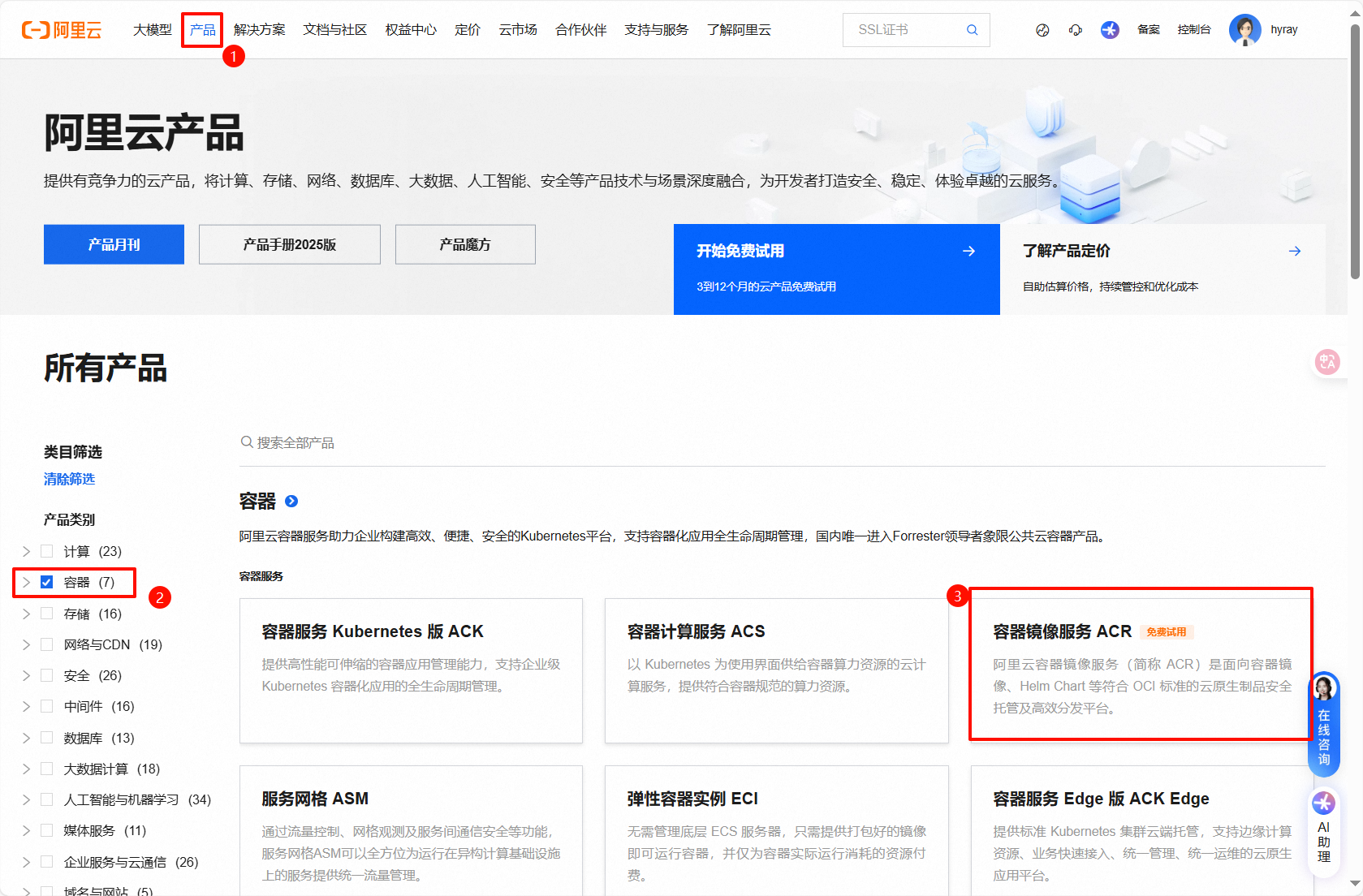Check the 媒体服务 category checkbox
This screenshot has width=1363, height=896.
[x=47, y=830]
